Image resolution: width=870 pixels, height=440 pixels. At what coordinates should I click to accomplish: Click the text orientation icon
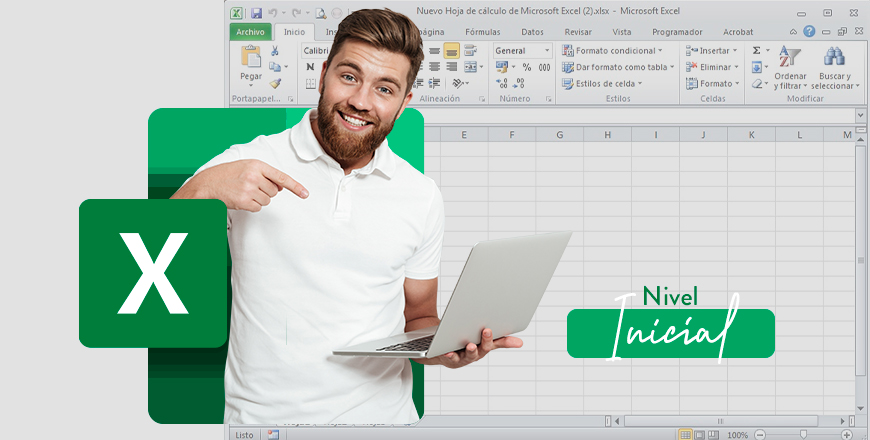point(458,83)
